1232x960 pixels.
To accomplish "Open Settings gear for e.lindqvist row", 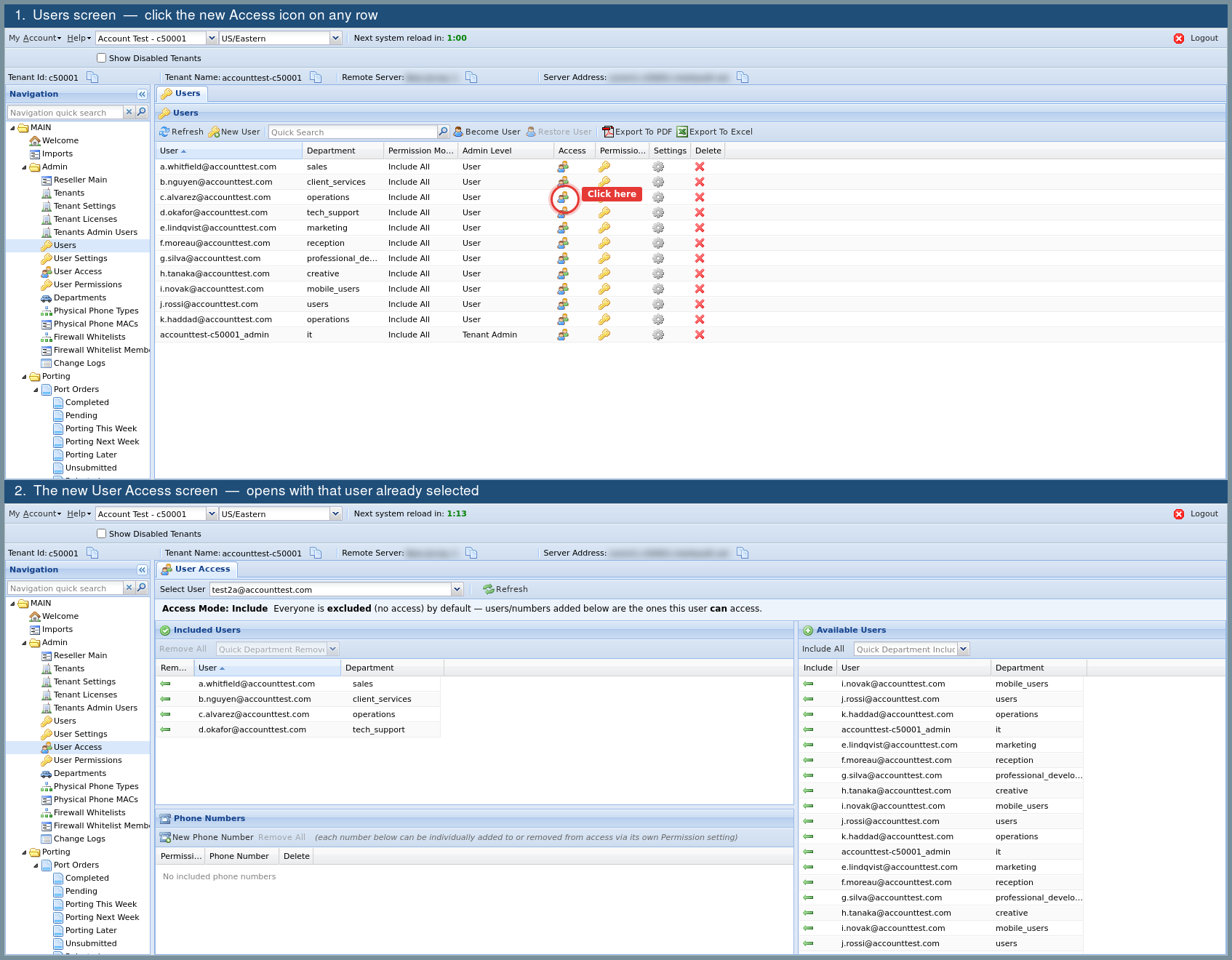I will click(x=658, y=228).
